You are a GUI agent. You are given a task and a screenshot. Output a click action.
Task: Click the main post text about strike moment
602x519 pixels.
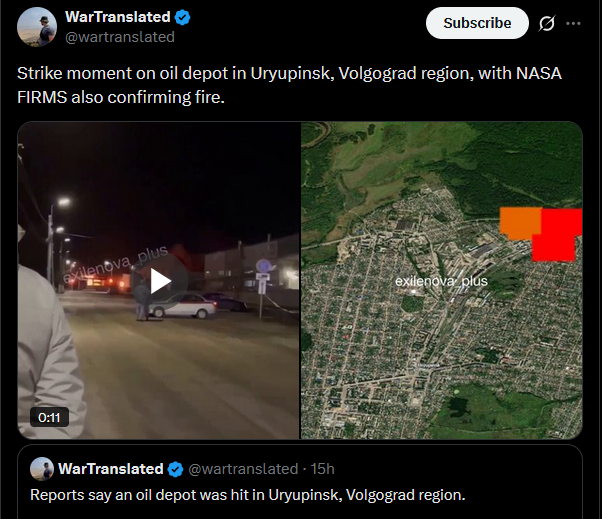tap(289, 85)
